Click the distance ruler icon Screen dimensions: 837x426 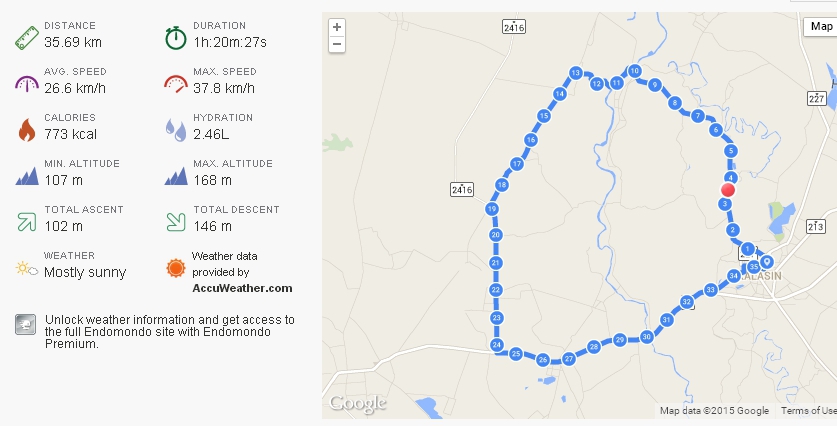26,37
